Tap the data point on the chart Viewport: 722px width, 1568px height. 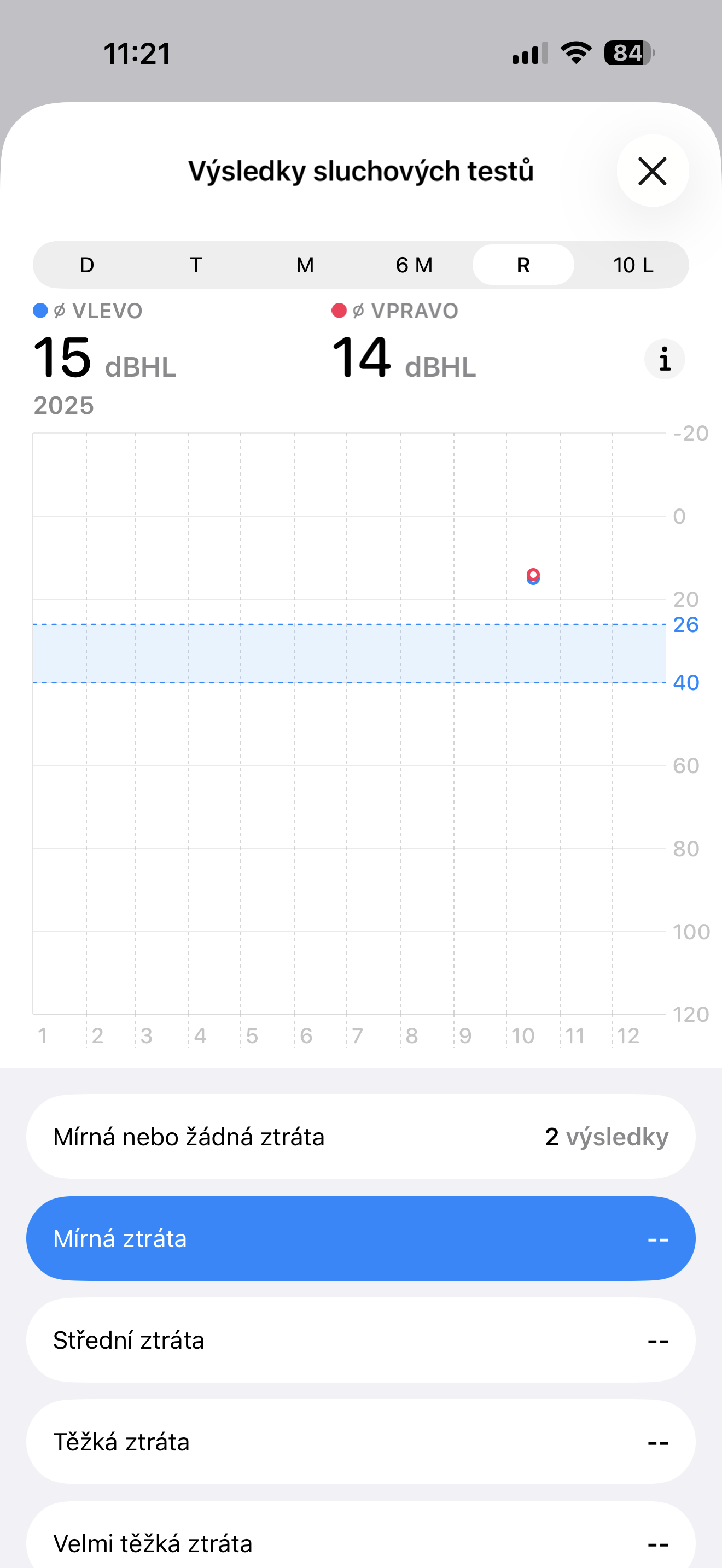pos(533,576)
